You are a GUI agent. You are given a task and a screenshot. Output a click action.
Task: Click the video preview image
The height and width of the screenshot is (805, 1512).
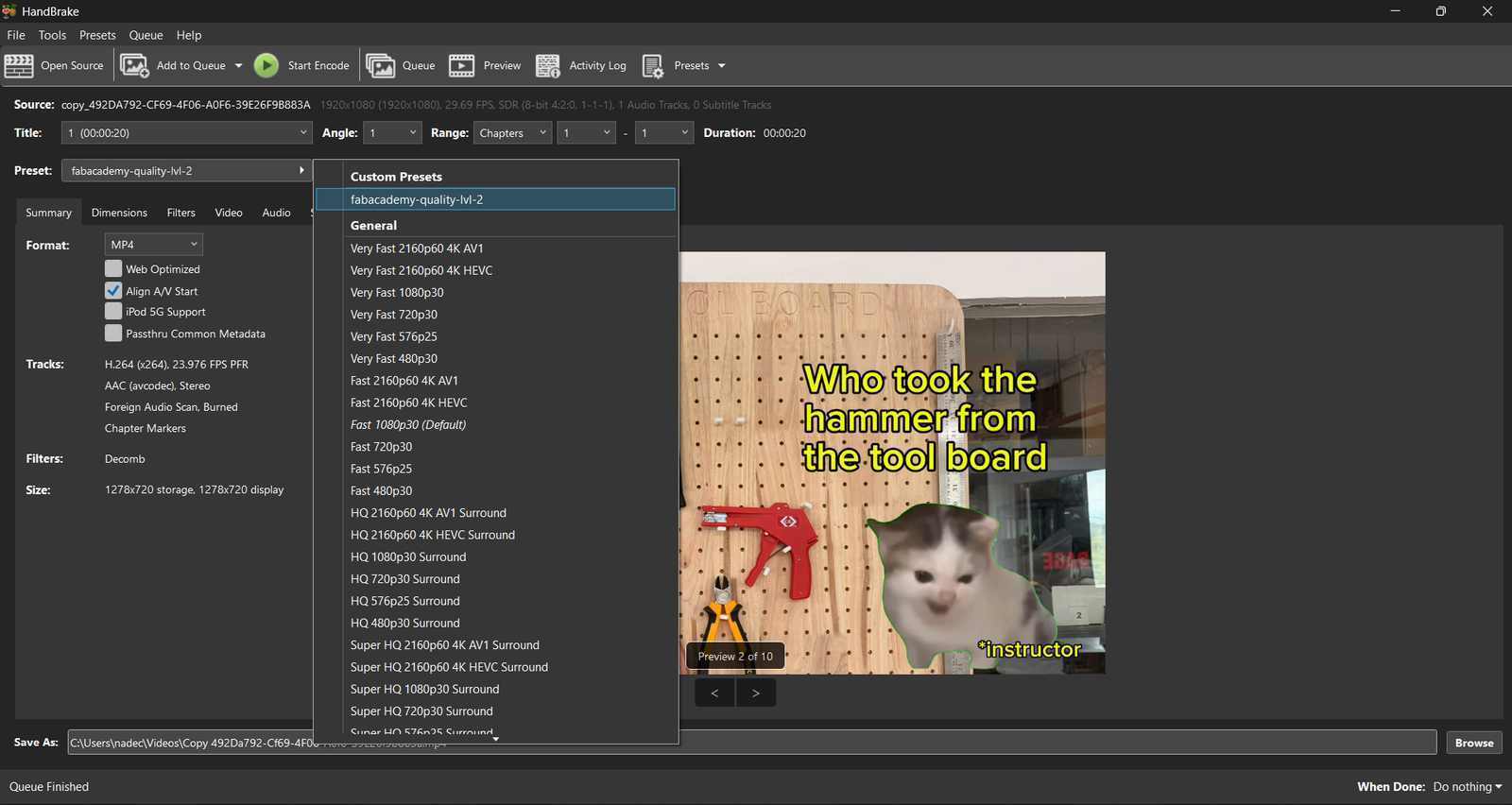[892, 463]
